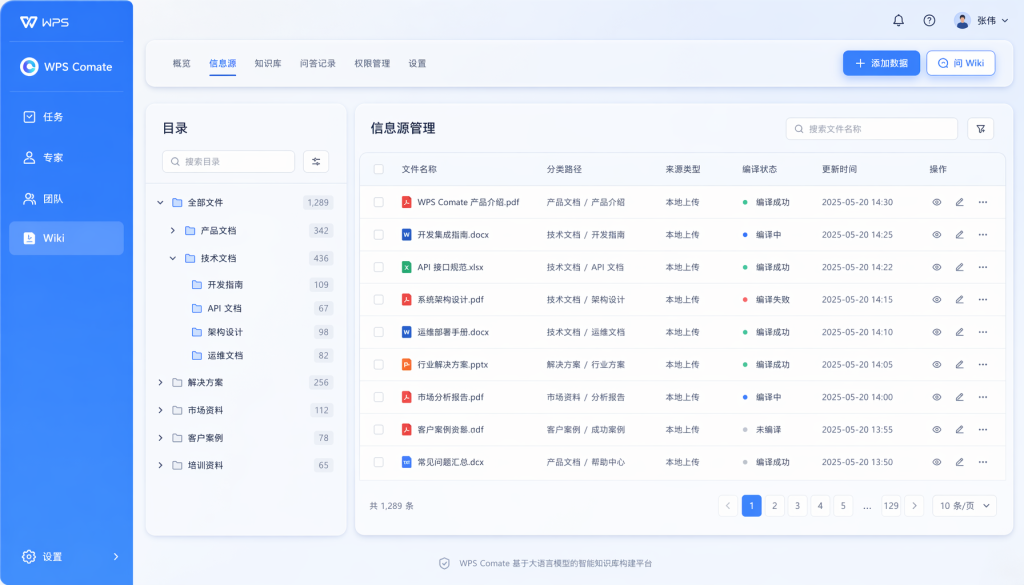The height and width of the screenshot is (585, 1024).
Task: Click the 添加数据 button
Action: point(881,63)
